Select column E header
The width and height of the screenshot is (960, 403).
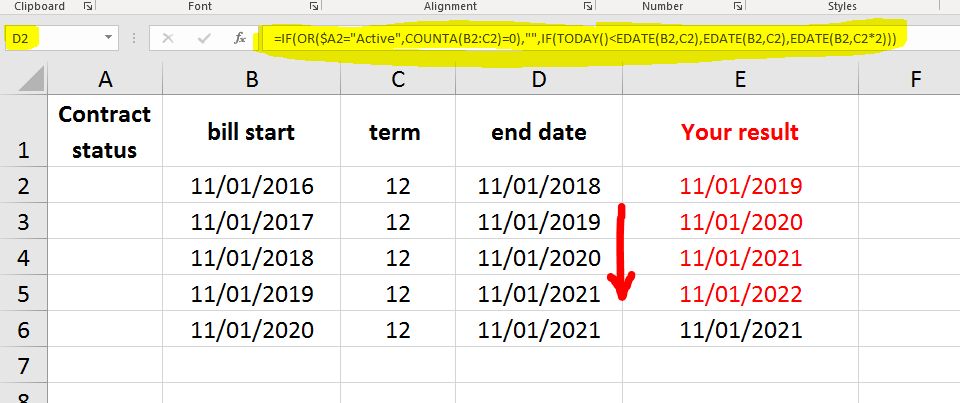(x=740, y=80)
